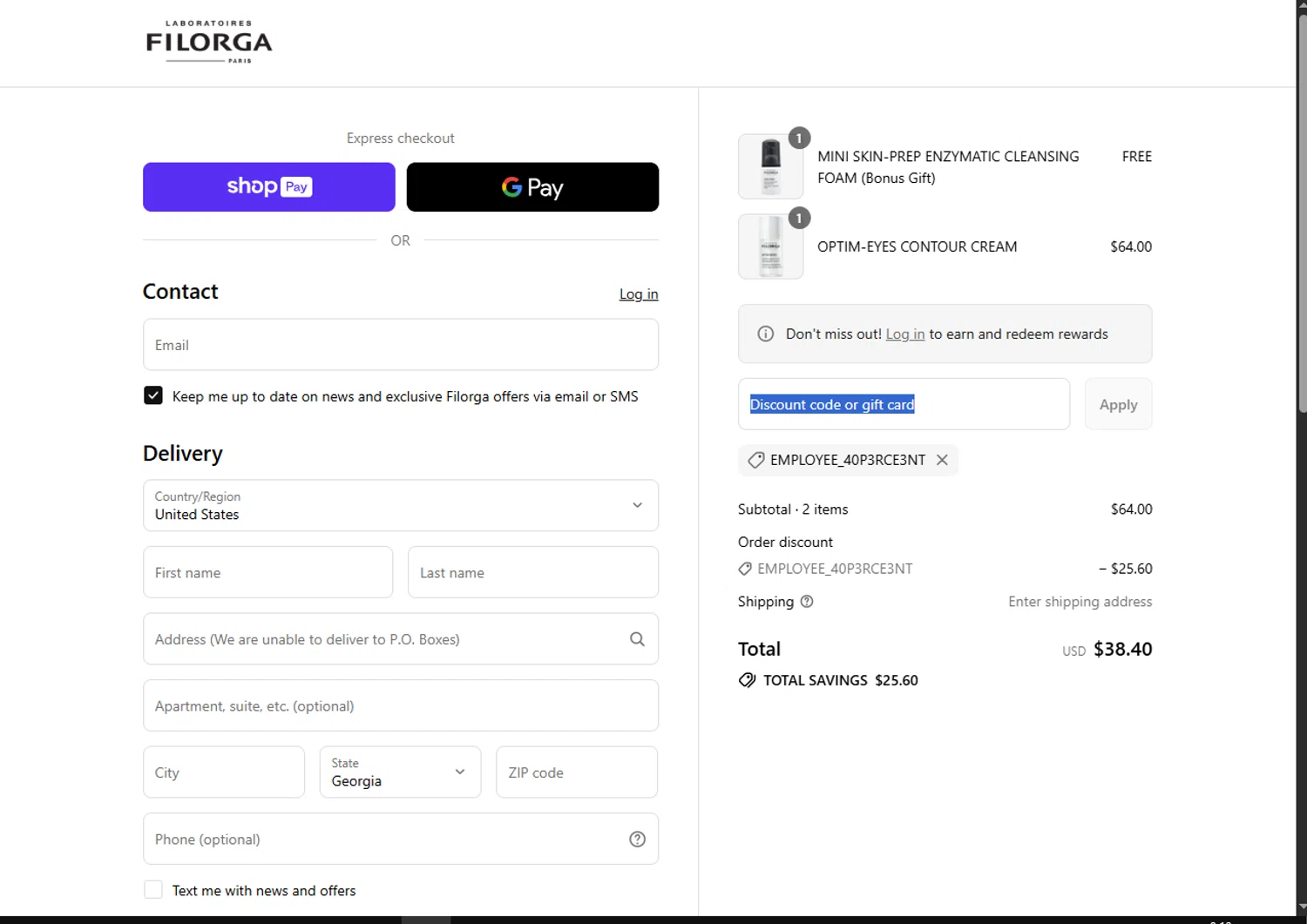Expand the State dropdown showing Georgia
1307x924 pixels.
(401, 772)
